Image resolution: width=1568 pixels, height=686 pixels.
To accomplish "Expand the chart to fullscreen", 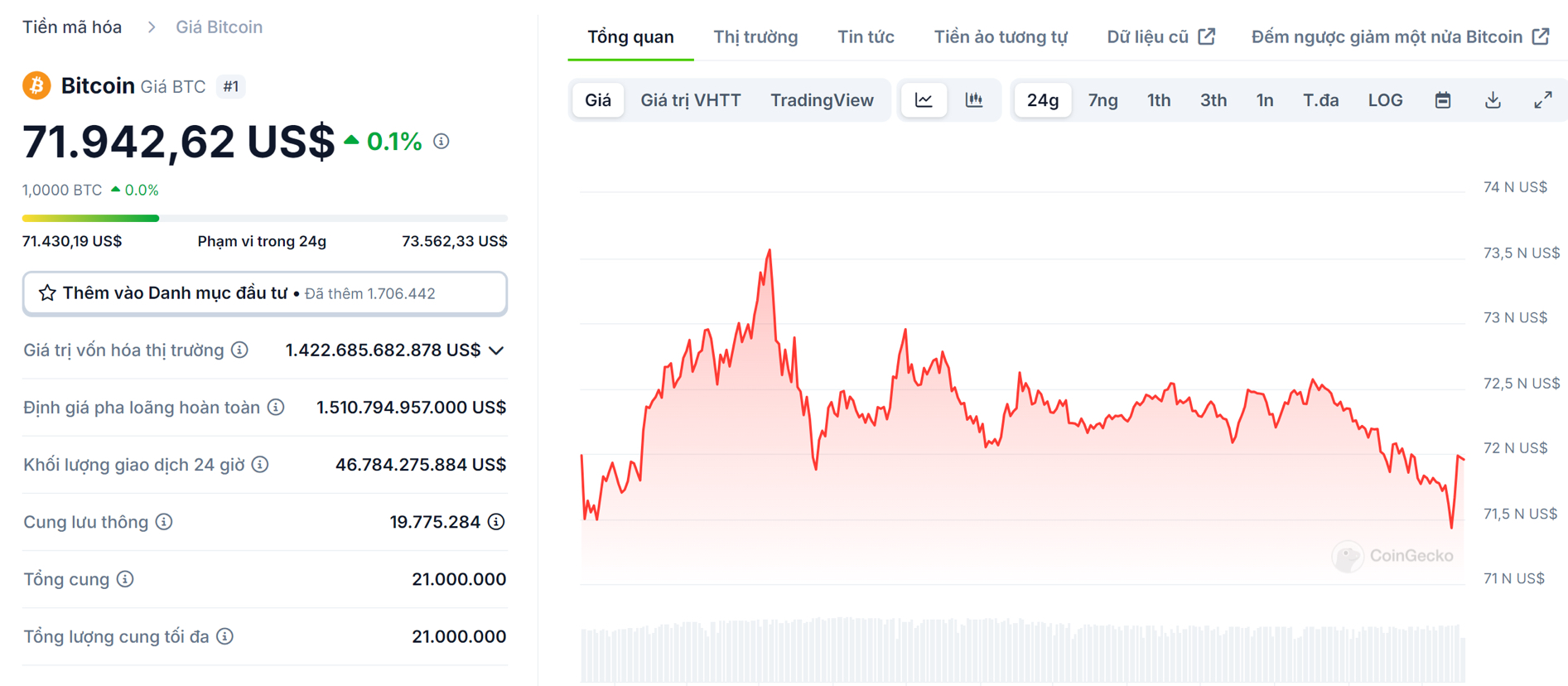I will coord(1542,100).
